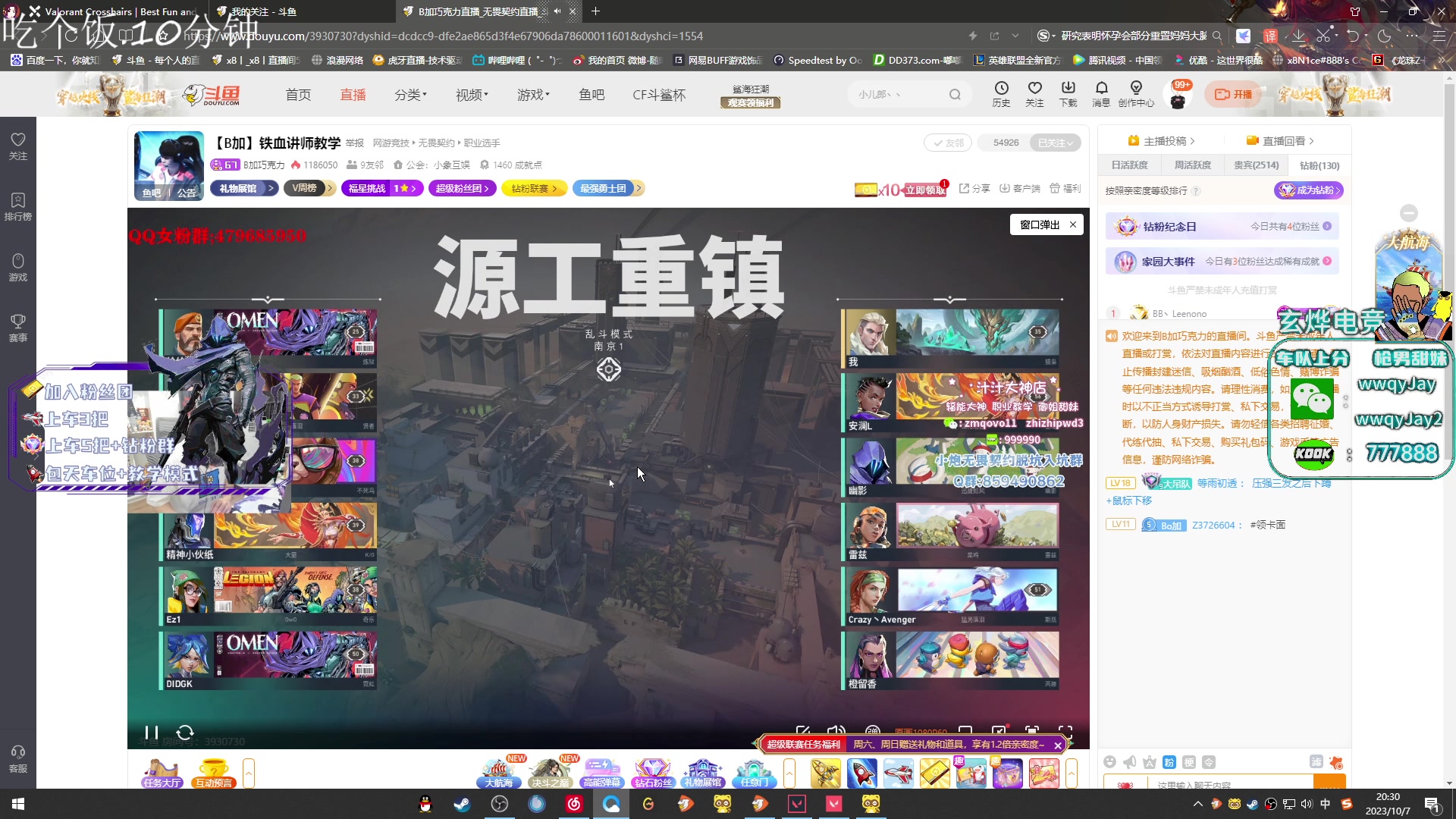Screen dimensions: 1456x819
Task: Open sidebar 赛事 trophy icon
Action: [18, 328]
